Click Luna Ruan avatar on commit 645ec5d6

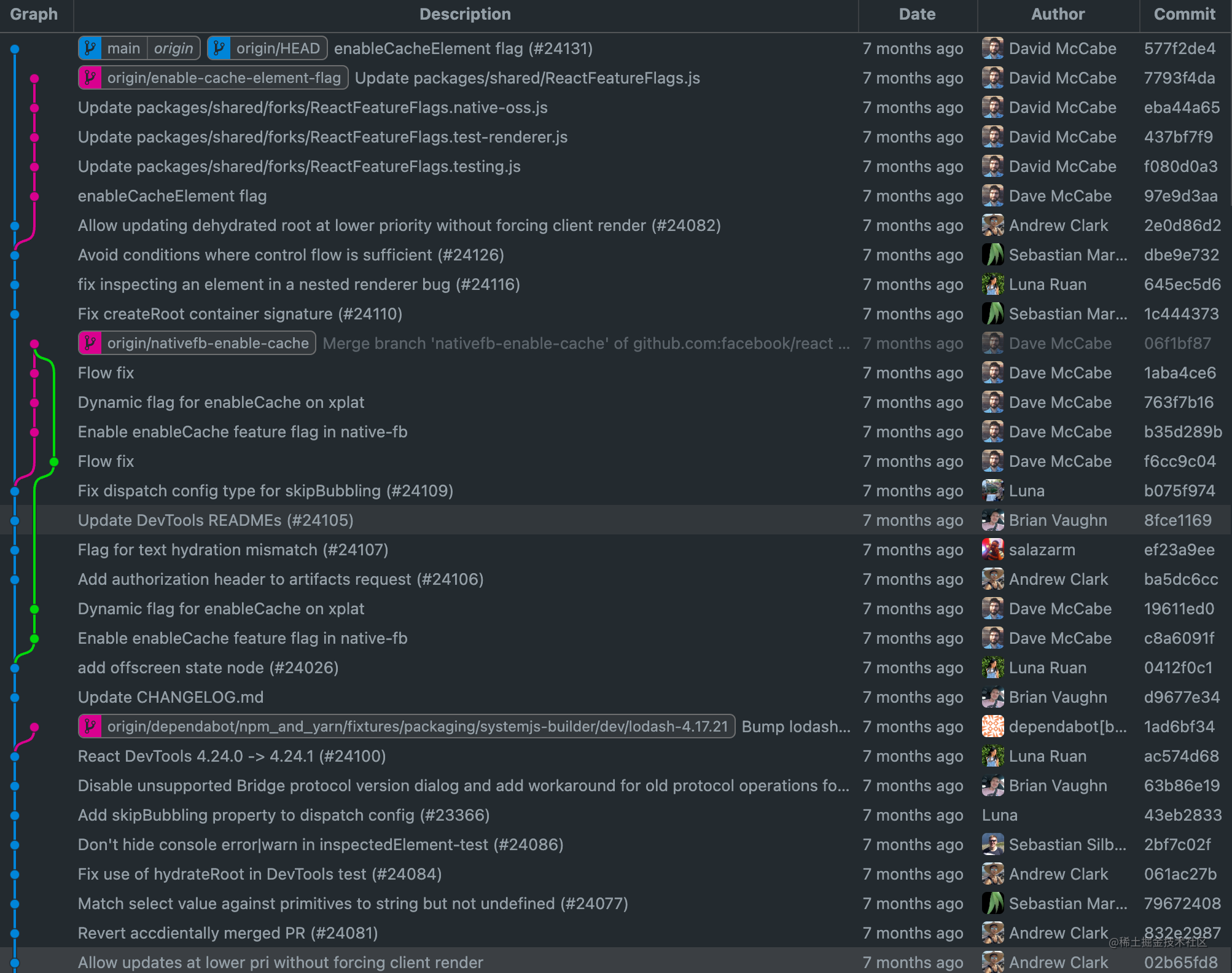(x=993, y=284)
